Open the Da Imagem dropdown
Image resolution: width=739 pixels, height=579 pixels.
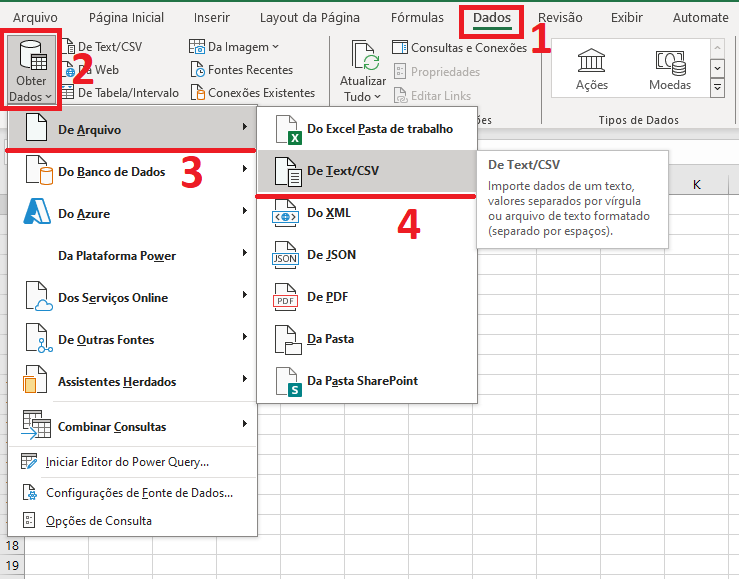pyautogui.click(x=236, y=46)
